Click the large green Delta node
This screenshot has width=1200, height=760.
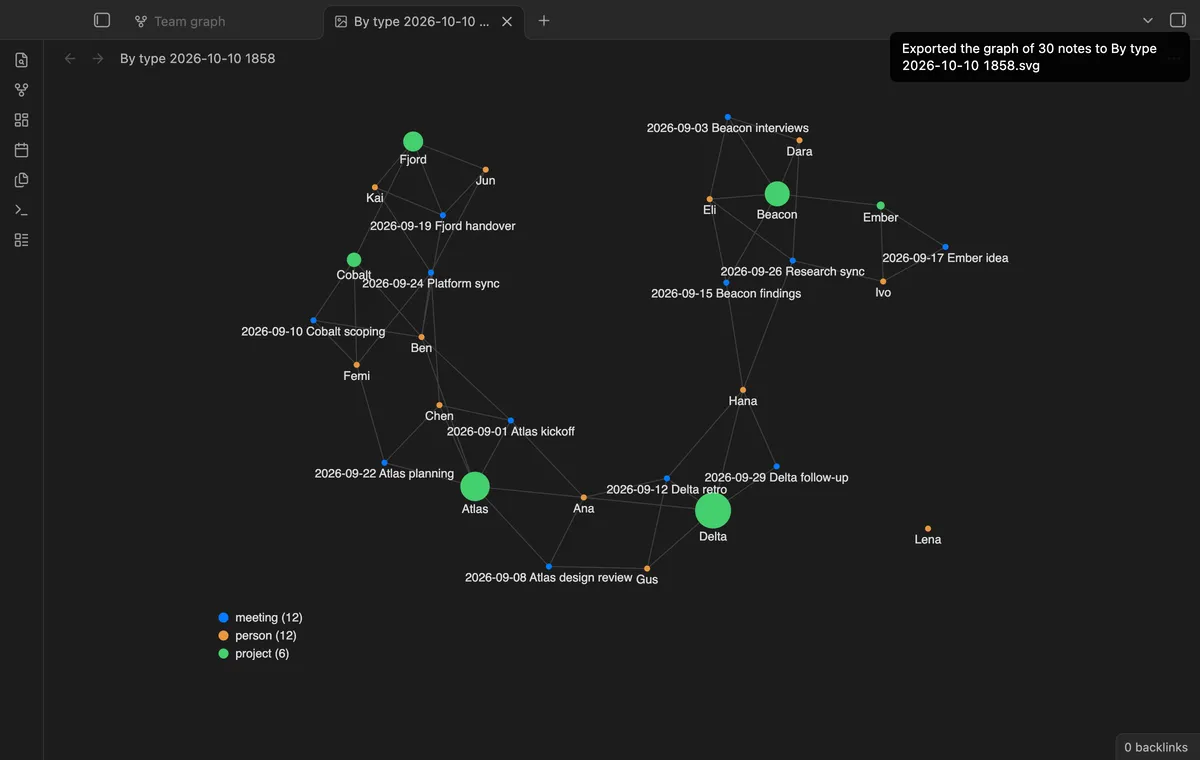click(x=713, y=511)
